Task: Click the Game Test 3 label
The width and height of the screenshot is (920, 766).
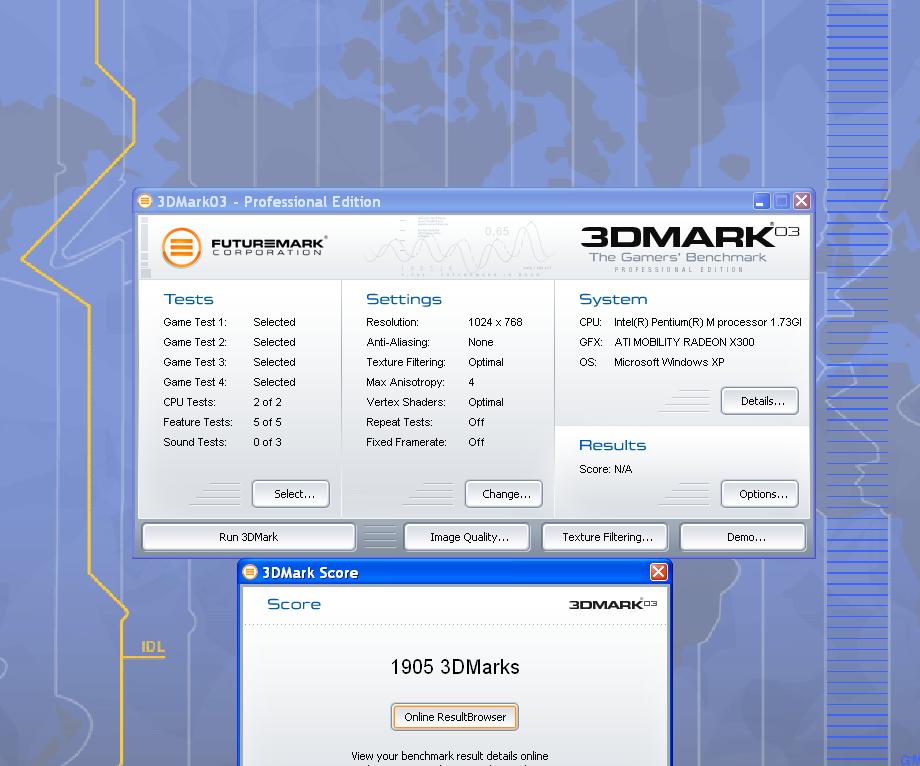Action: pyautogui.click(x=195, y=362)
